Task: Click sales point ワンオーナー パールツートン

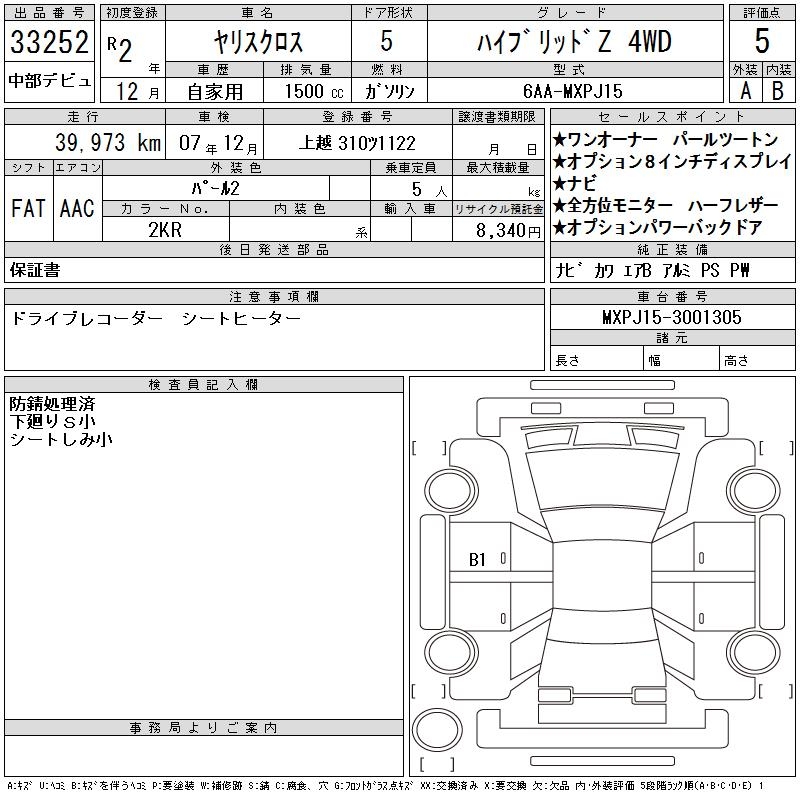Action: click(x=665, y=139)
